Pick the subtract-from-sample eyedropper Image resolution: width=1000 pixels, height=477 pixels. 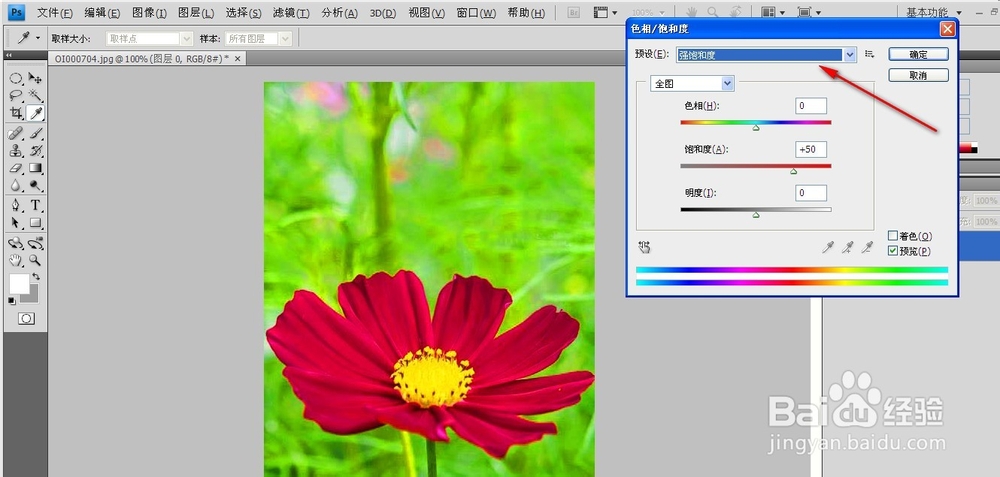[866, 247]
